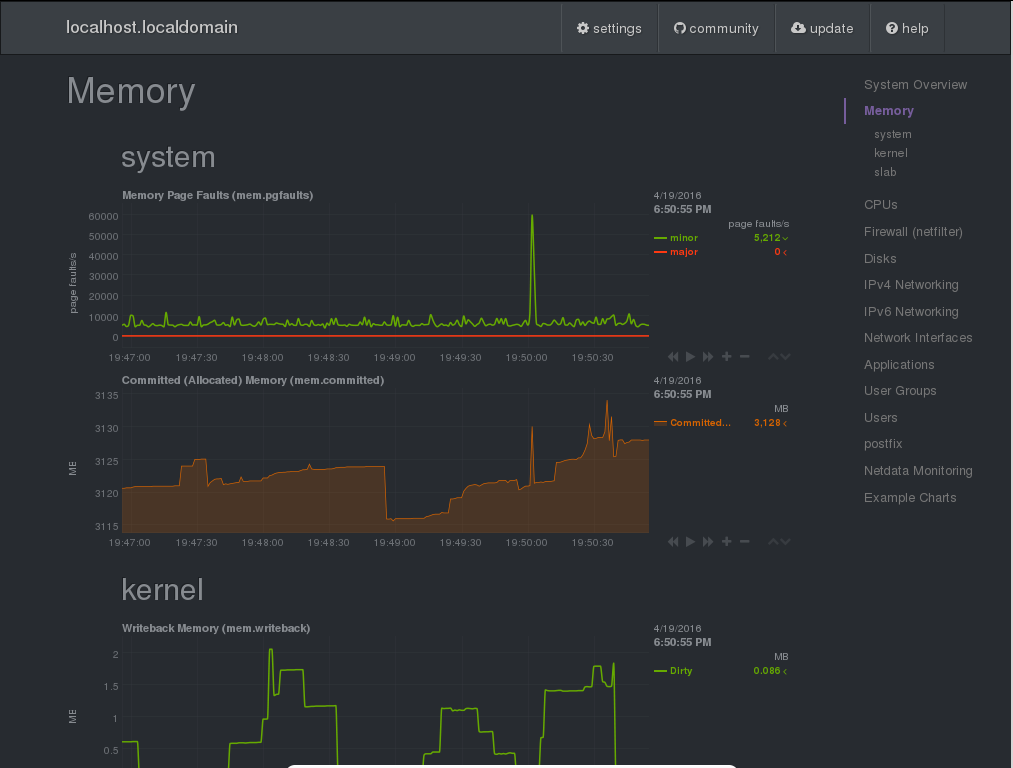
Task: Zoom in on the Committed Memory chart
Action: point(727,542)
